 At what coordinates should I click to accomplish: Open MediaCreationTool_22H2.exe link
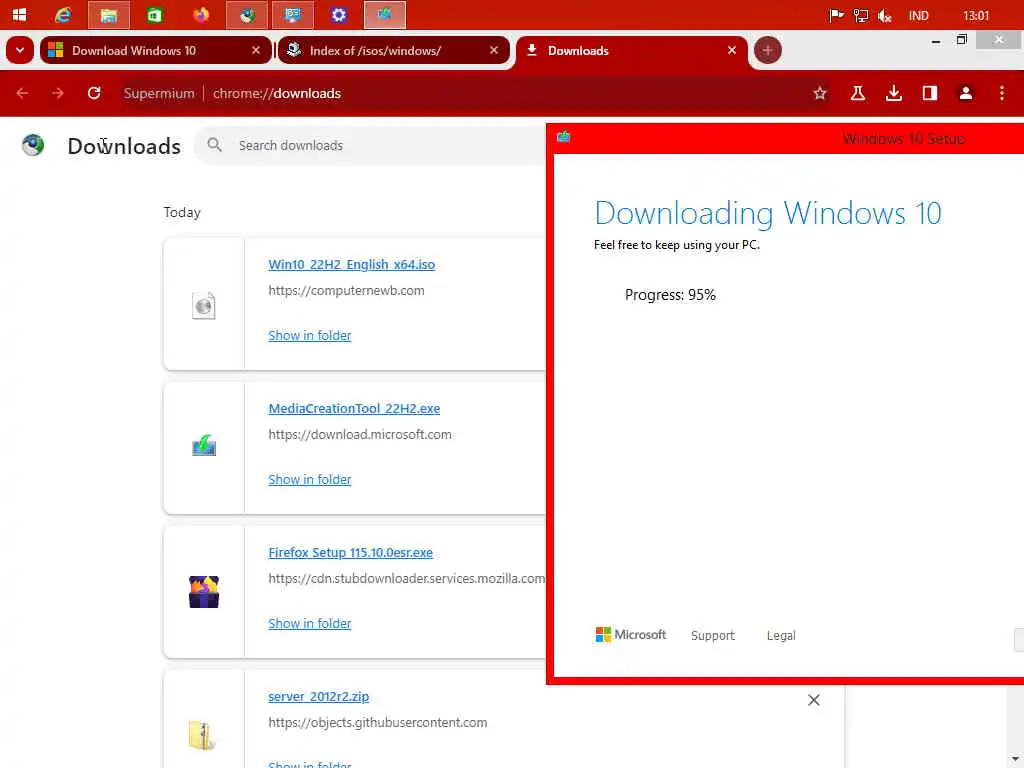(x=354, y=409)
